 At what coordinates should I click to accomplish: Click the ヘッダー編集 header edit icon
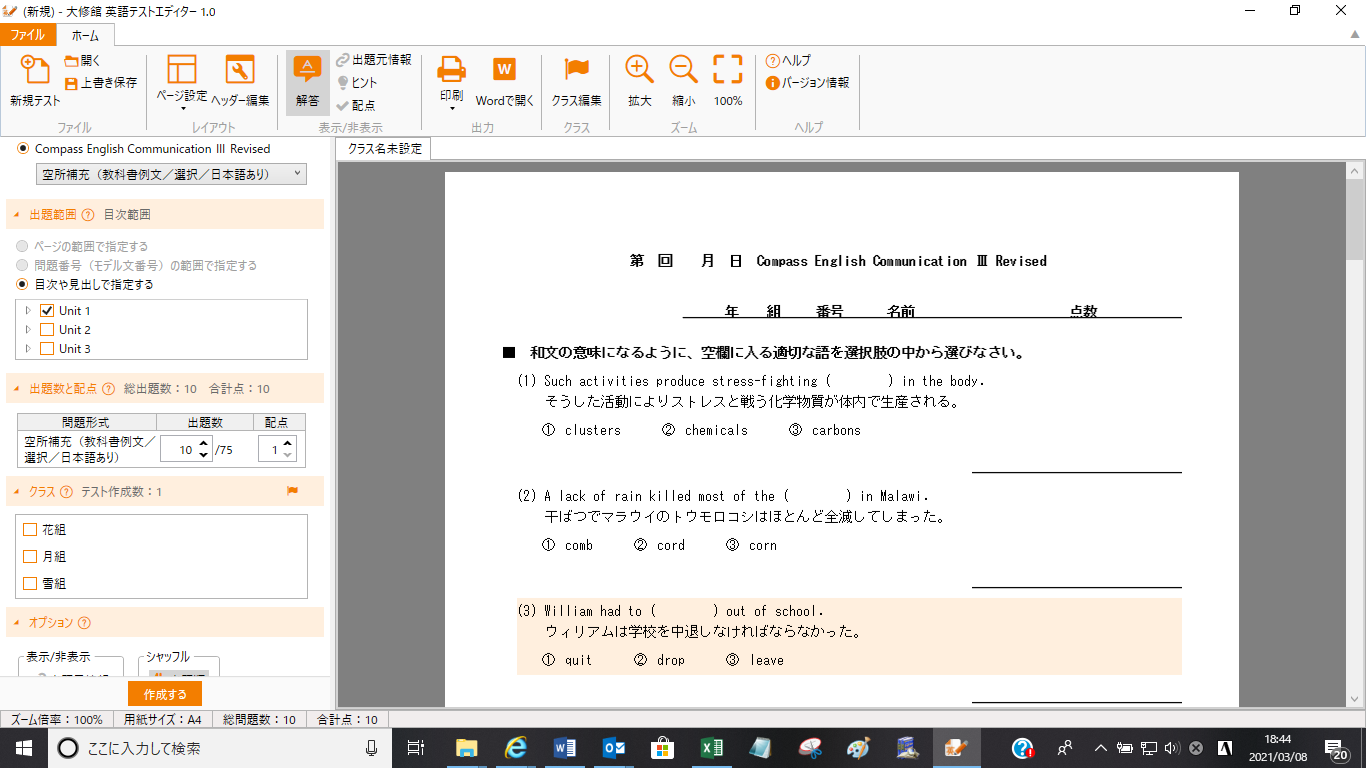pyautogui.click(x=240, y=70)
